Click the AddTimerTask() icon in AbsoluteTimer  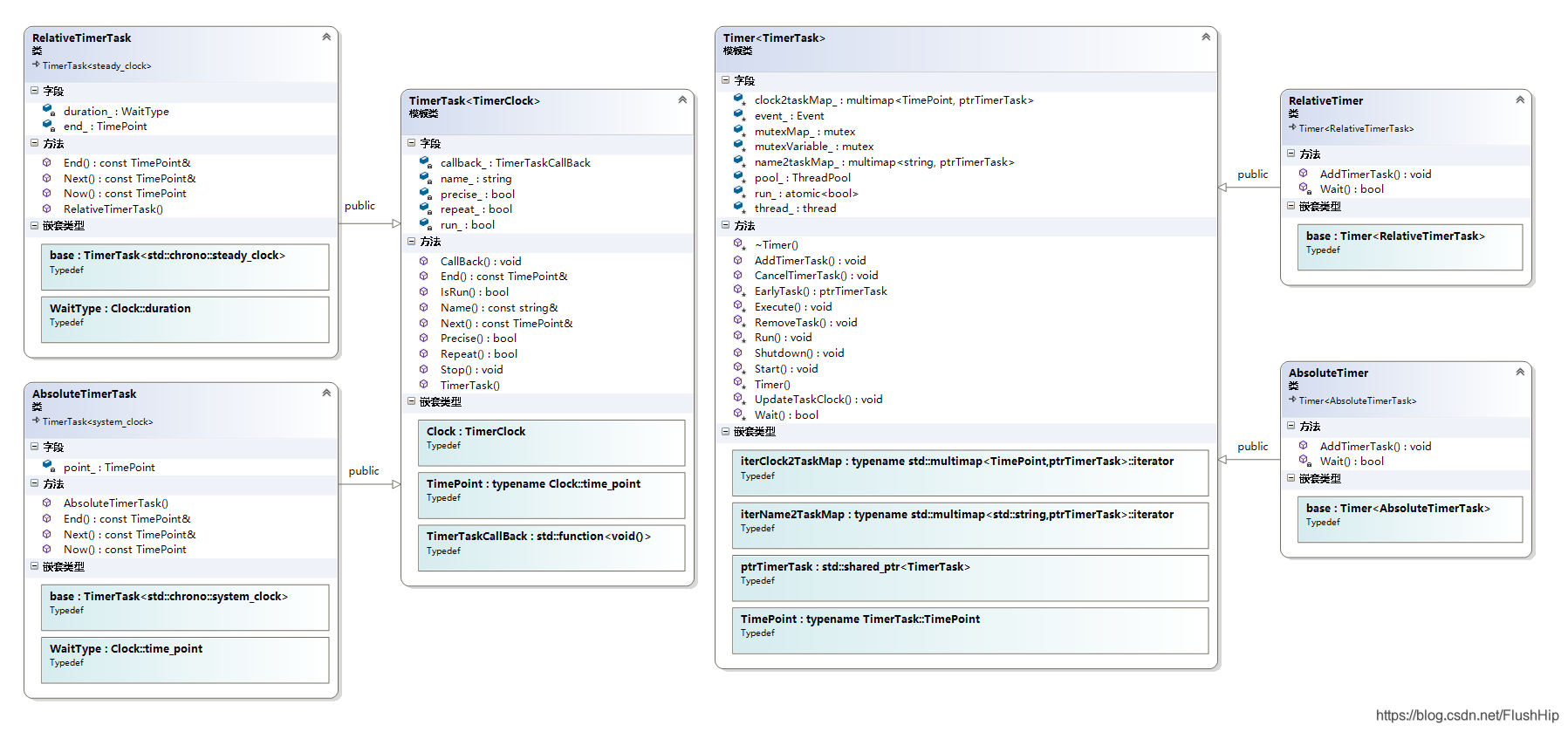click(1304, 446)
